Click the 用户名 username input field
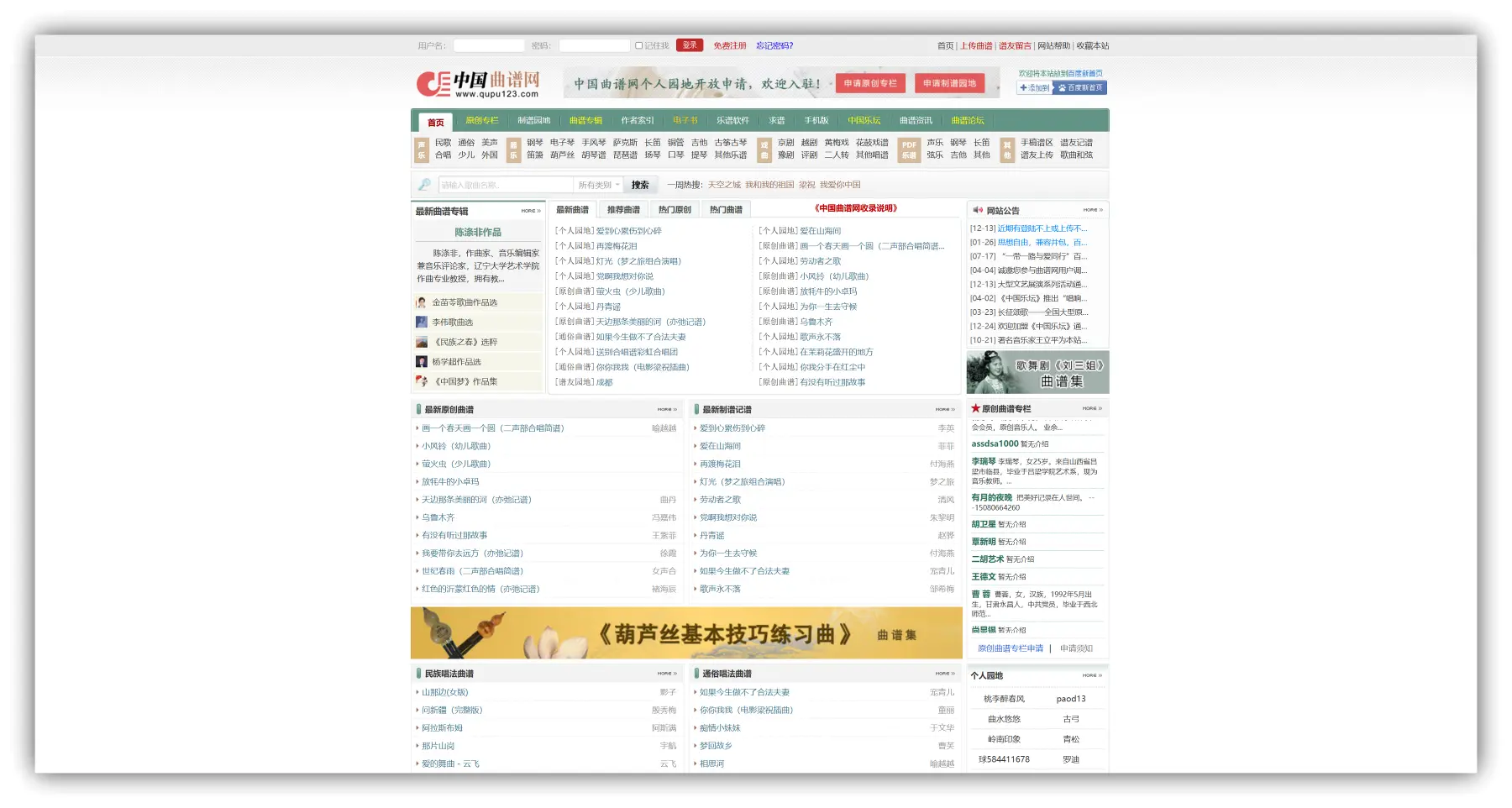1512x808 pixels. 489,46
